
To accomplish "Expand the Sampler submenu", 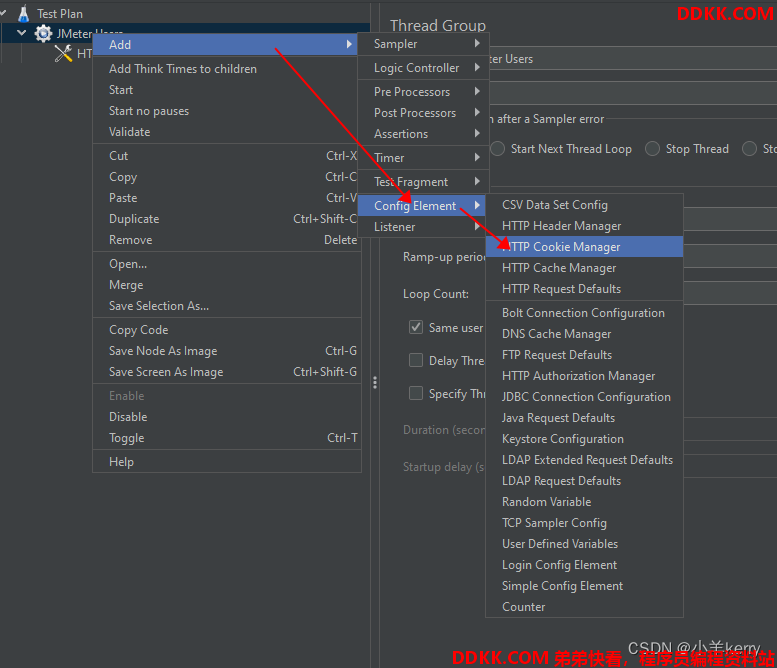I will (423, 44).
